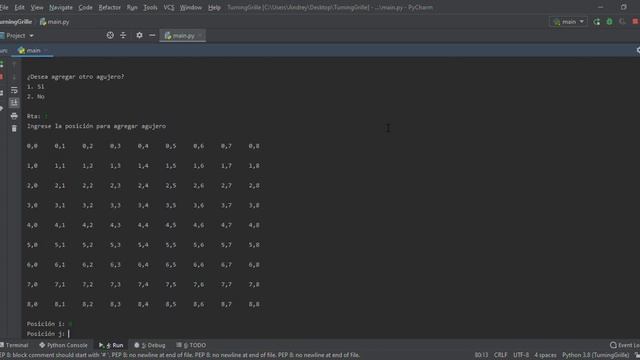
Task: Open Project panel settings gear
Action: click(x=139, y=36)
